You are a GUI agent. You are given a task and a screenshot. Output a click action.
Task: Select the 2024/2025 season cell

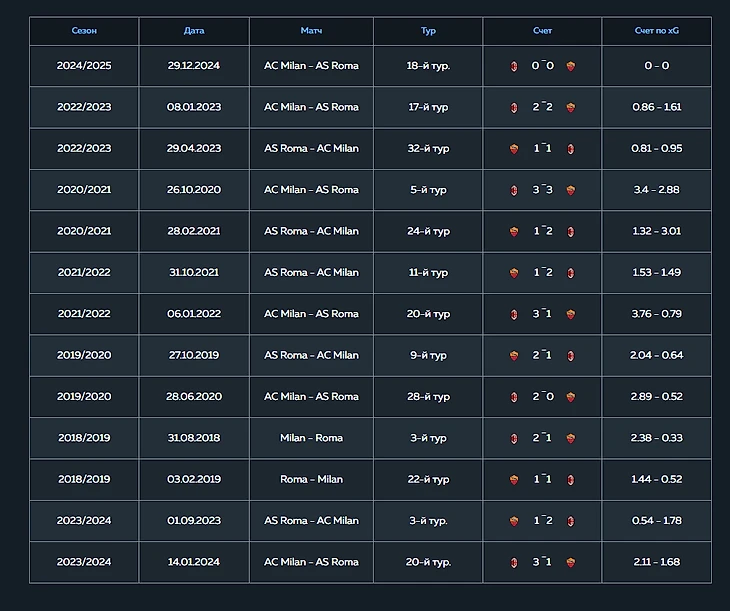(84, 66)
